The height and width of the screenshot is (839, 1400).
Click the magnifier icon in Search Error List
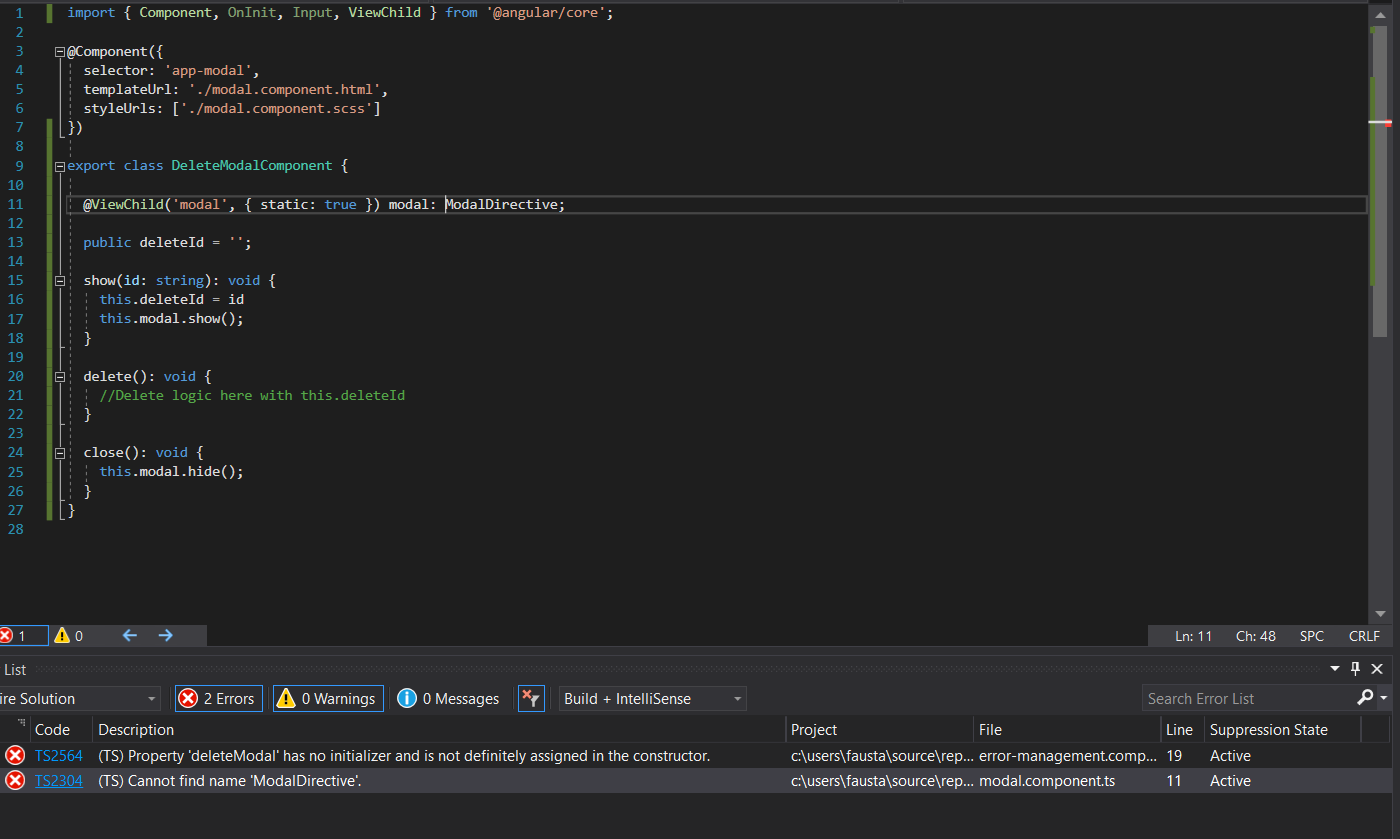(1365, 698)
